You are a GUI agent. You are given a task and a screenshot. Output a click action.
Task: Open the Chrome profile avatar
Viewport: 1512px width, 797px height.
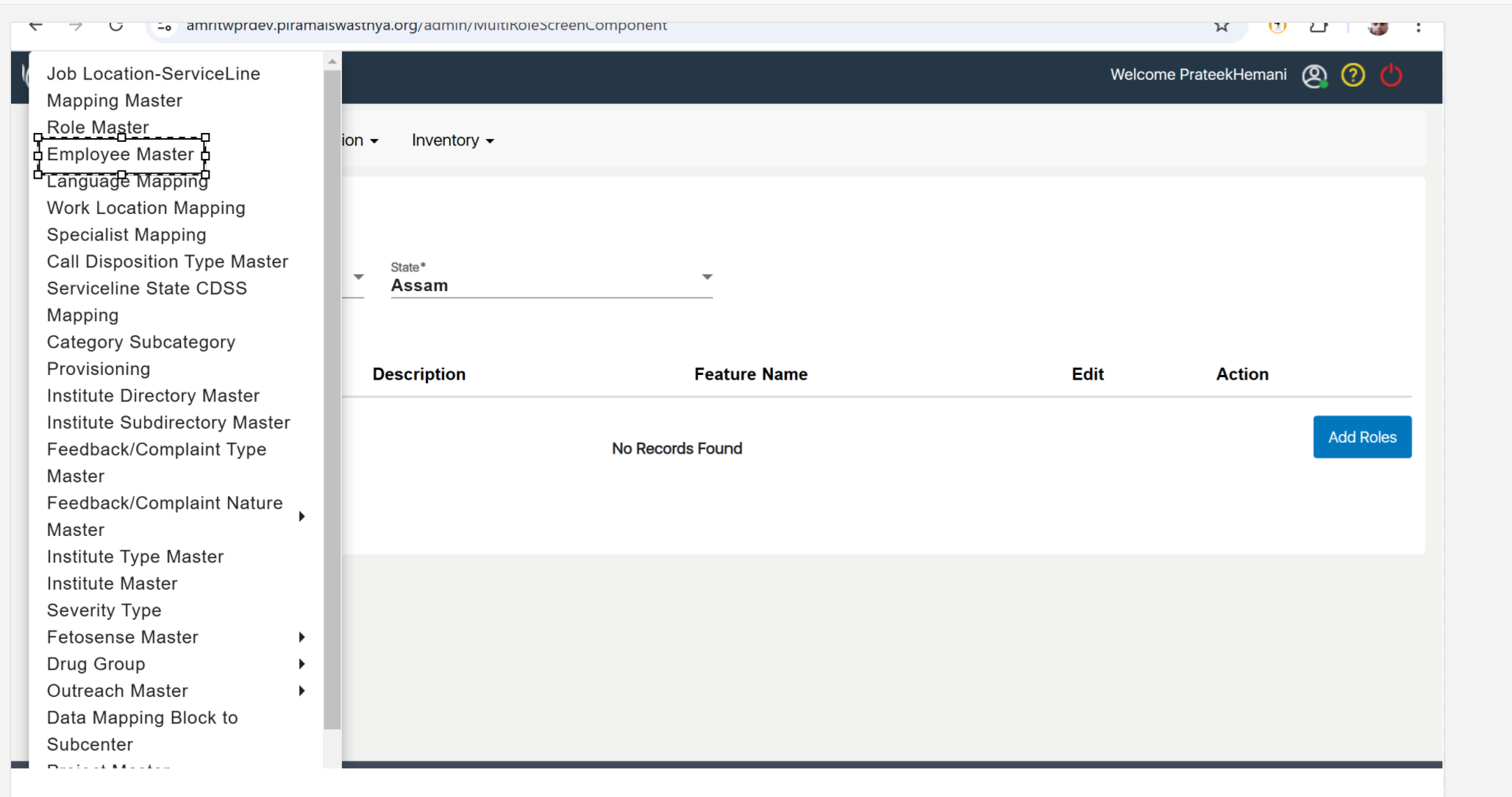click(1378, 27)
